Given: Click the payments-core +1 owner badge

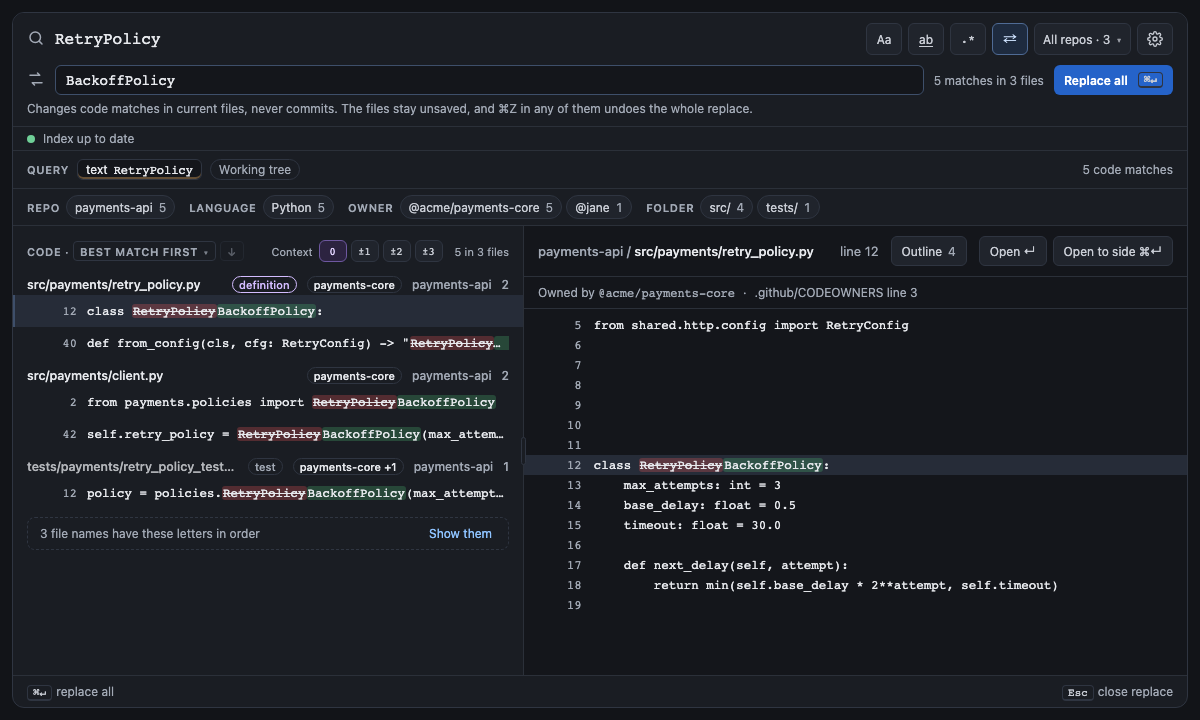Looking at the screenshot, I should click(x=348, y=467).
